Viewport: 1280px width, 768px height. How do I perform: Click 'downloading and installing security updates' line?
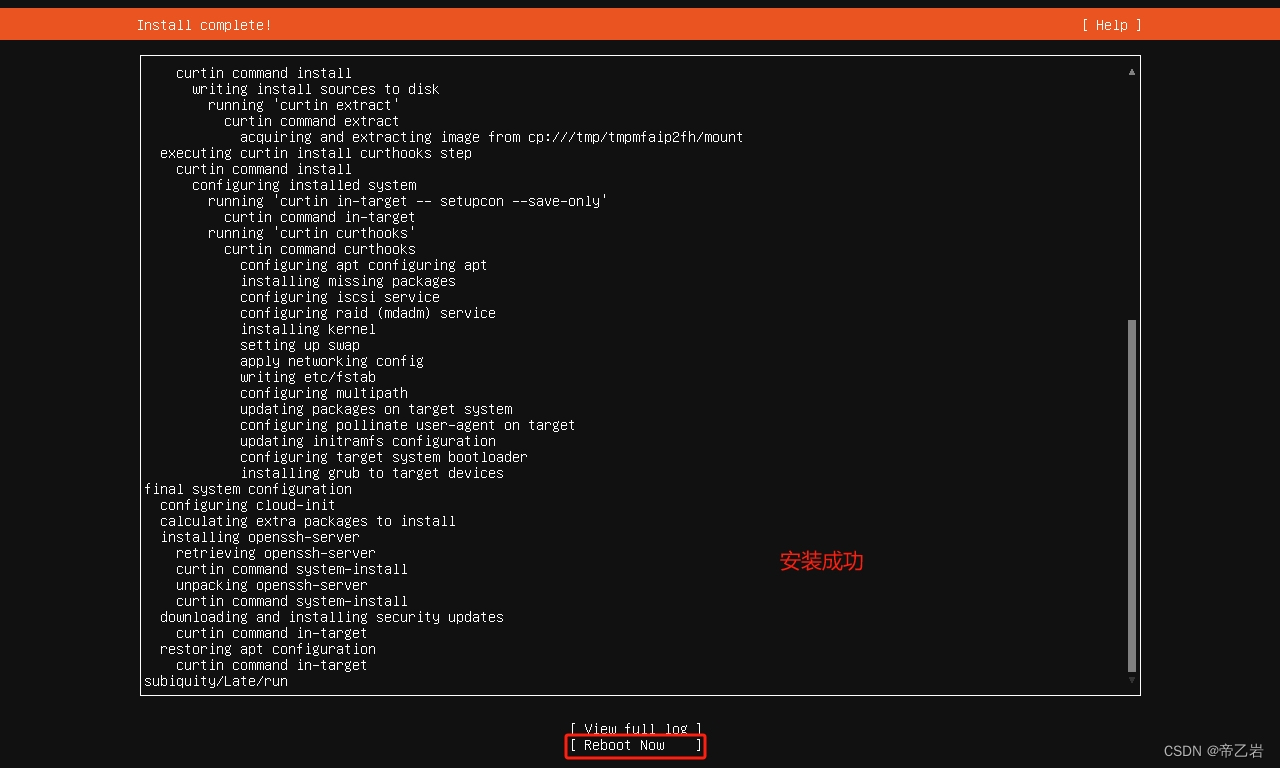pos(332,617)
